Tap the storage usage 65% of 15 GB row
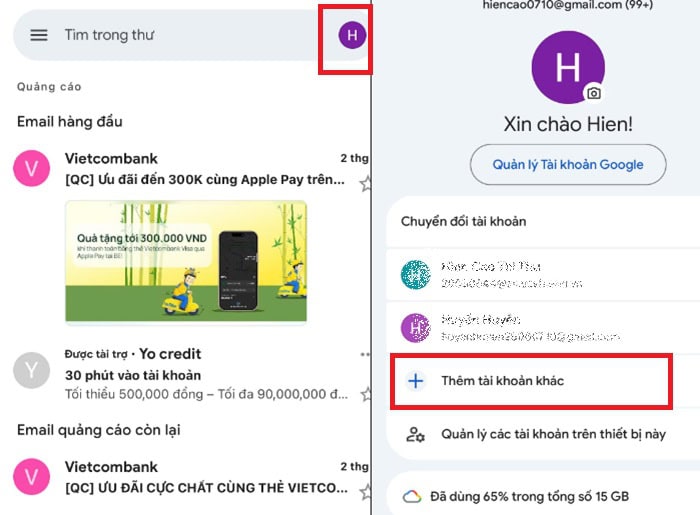 pyautogui.click(x=543, y=496)
